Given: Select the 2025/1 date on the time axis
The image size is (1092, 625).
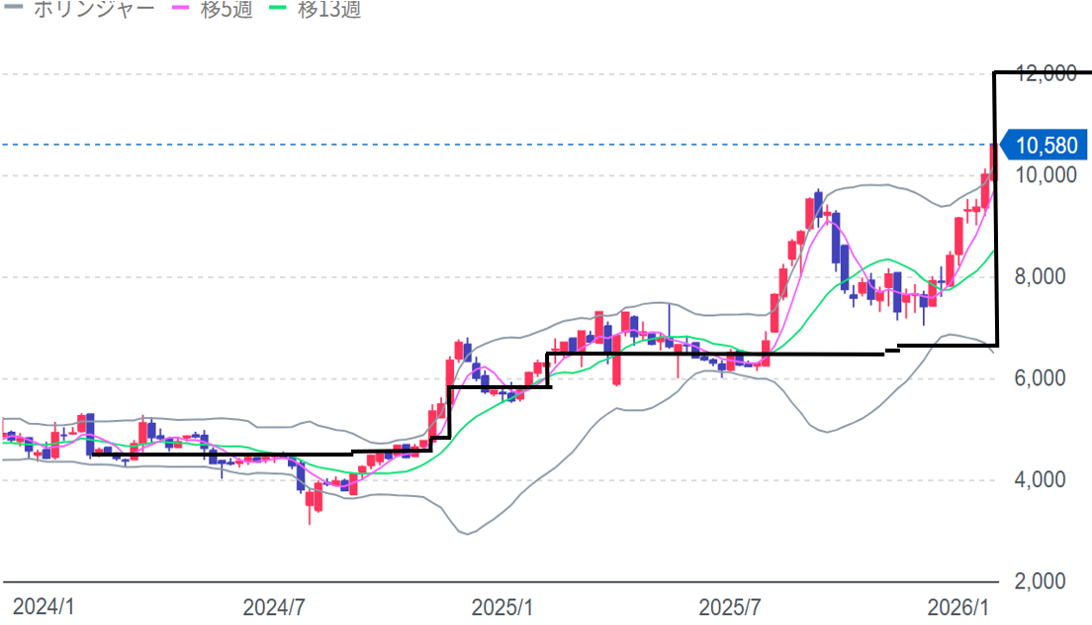Looking at the screenshot, I should (x=503, y=607).
